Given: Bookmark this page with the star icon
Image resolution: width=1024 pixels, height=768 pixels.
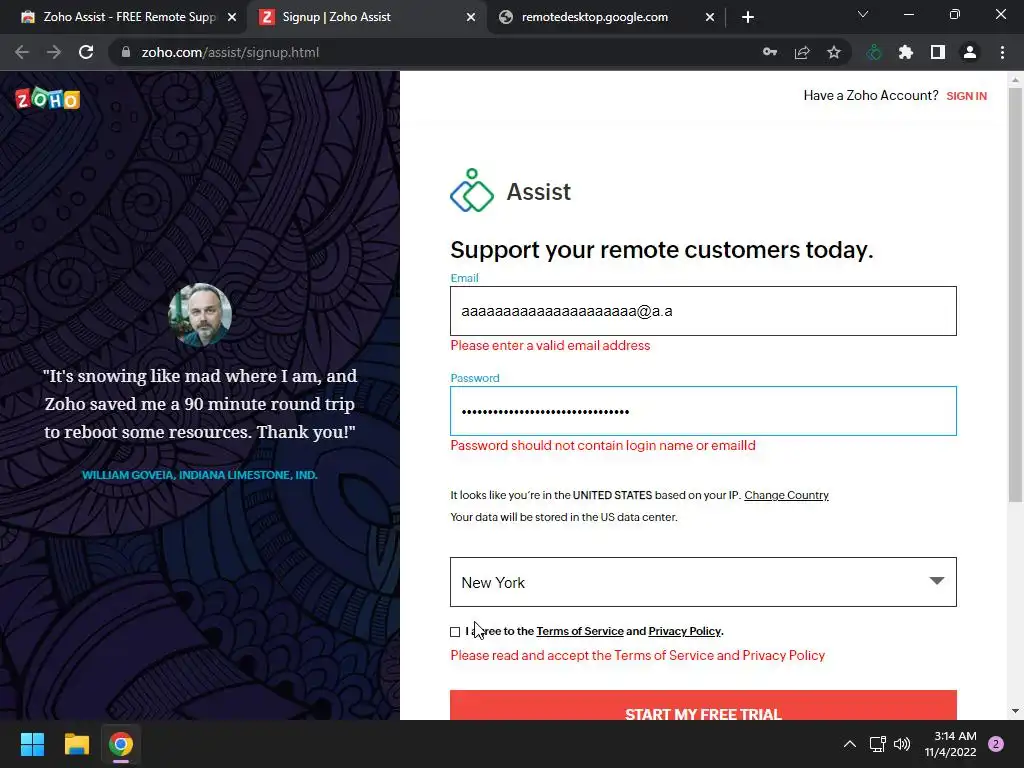Looking at the screenshot, I should [834, 52].
